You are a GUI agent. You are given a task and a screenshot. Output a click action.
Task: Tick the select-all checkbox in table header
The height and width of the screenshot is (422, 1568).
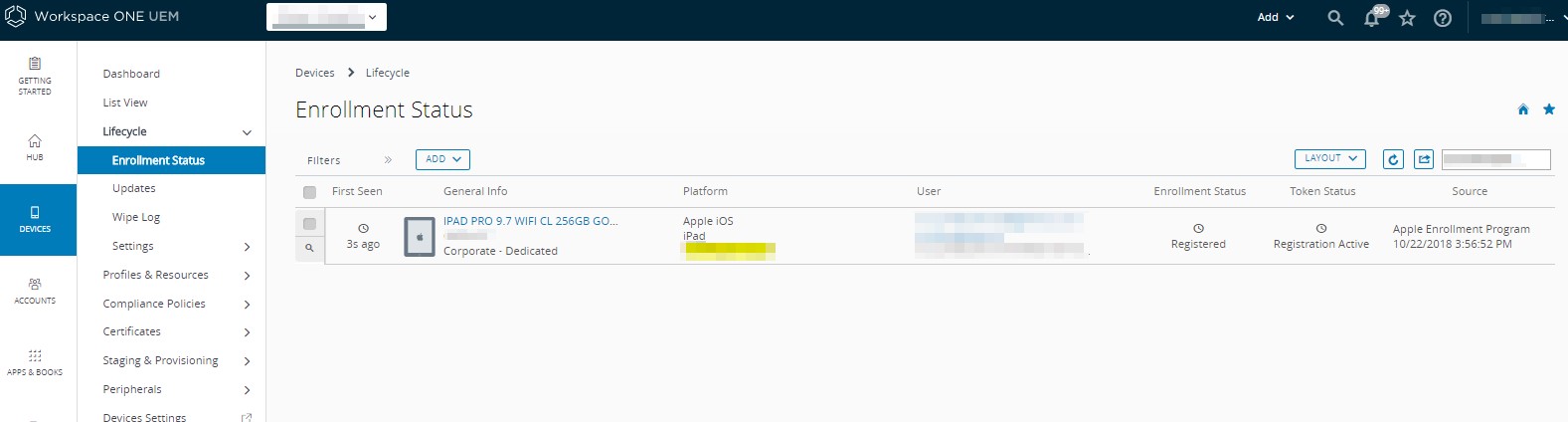(309, 192)
